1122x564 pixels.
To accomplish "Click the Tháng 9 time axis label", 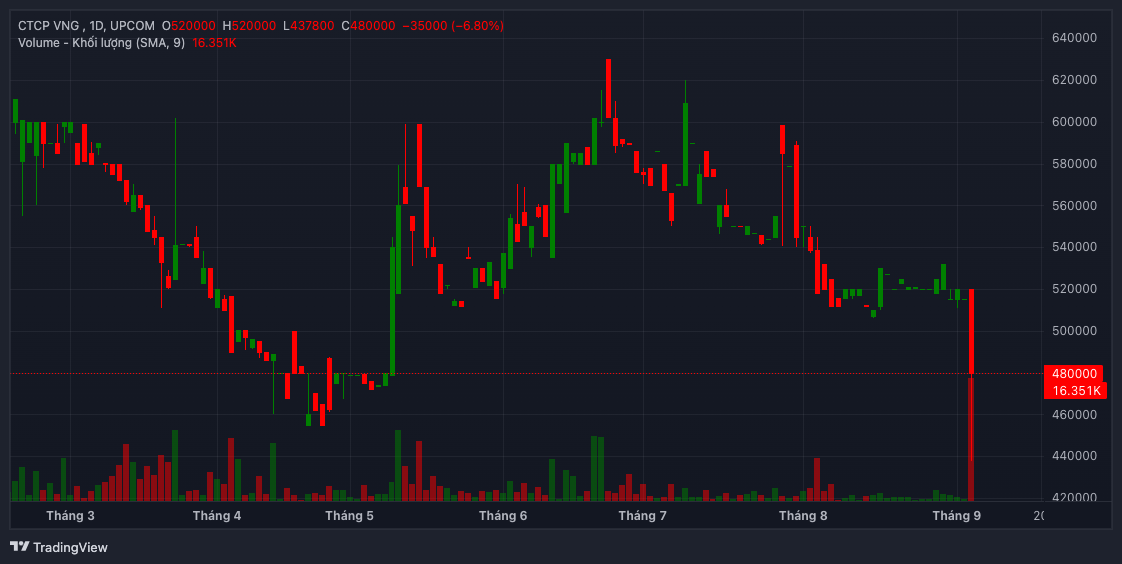I will [957, 516].
